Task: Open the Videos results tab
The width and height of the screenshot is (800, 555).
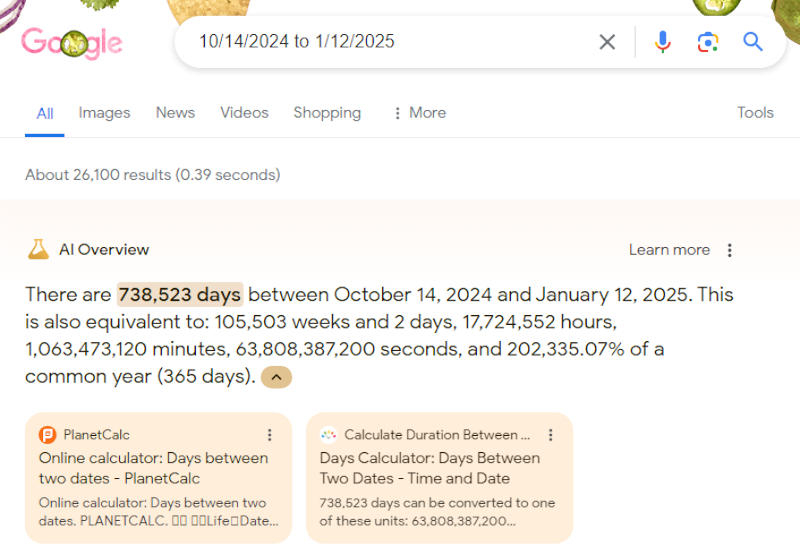Action: (244, 113)
